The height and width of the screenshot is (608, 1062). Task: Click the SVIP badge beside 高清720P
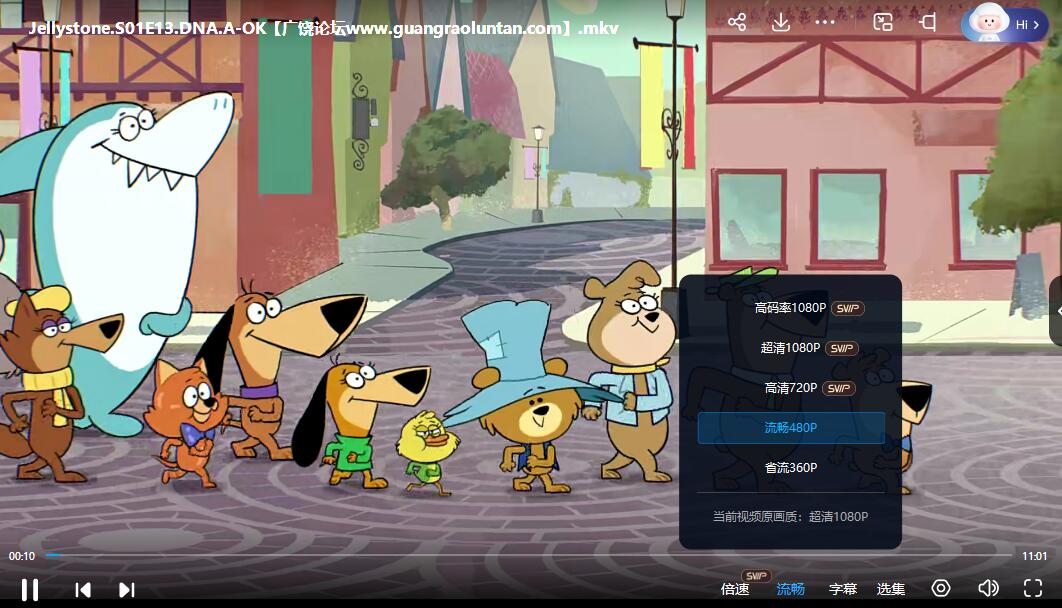coord(838,389)
